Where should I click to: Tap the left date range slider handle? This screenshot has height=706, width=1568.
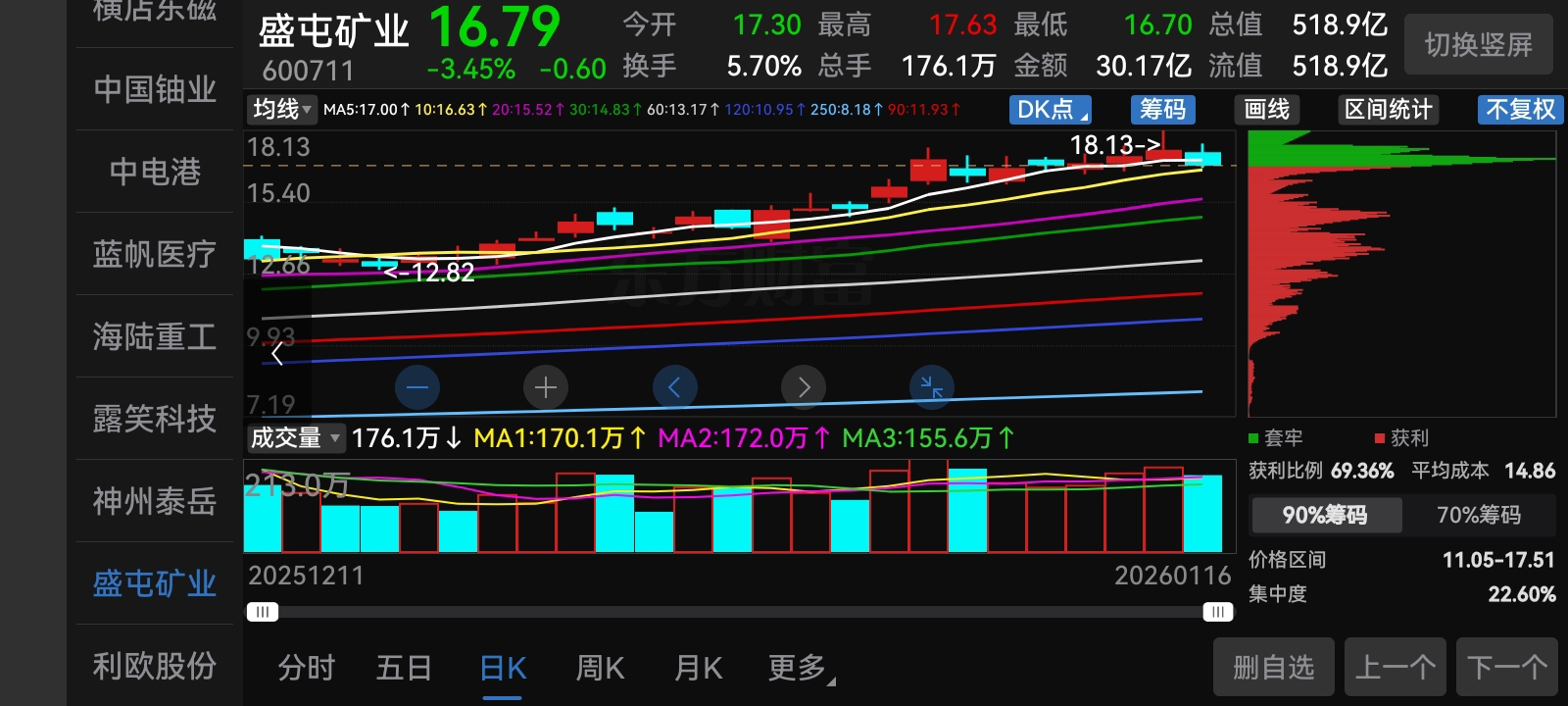tap(262, 612)
